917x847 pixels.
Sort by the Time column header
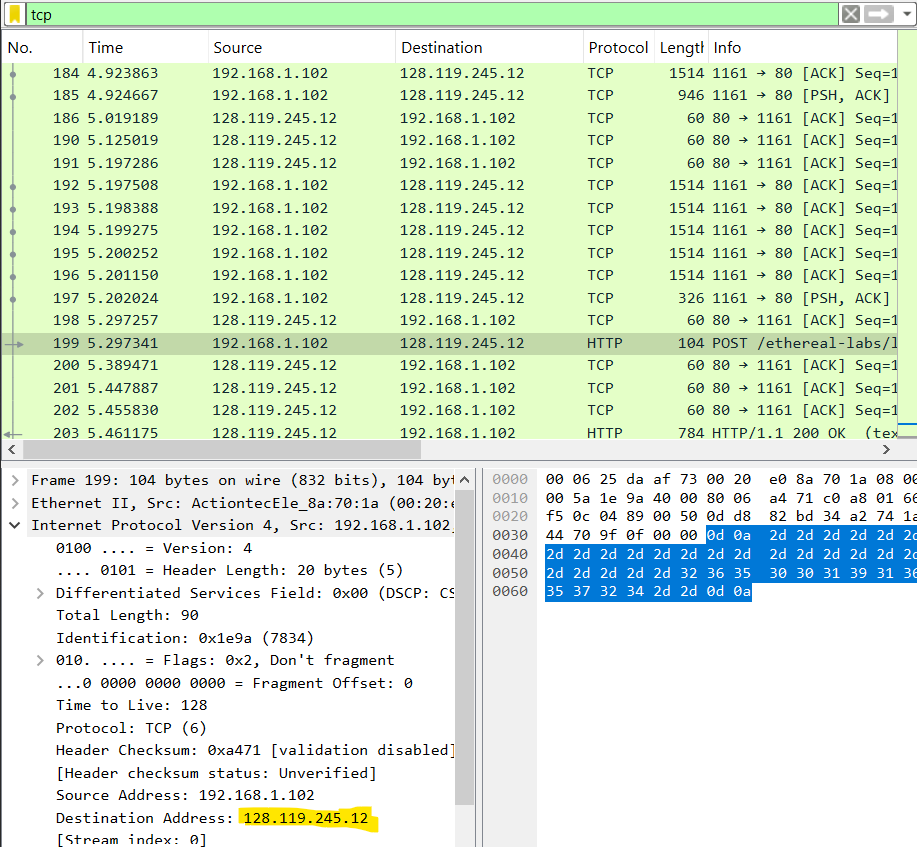[x=145, y=47]
